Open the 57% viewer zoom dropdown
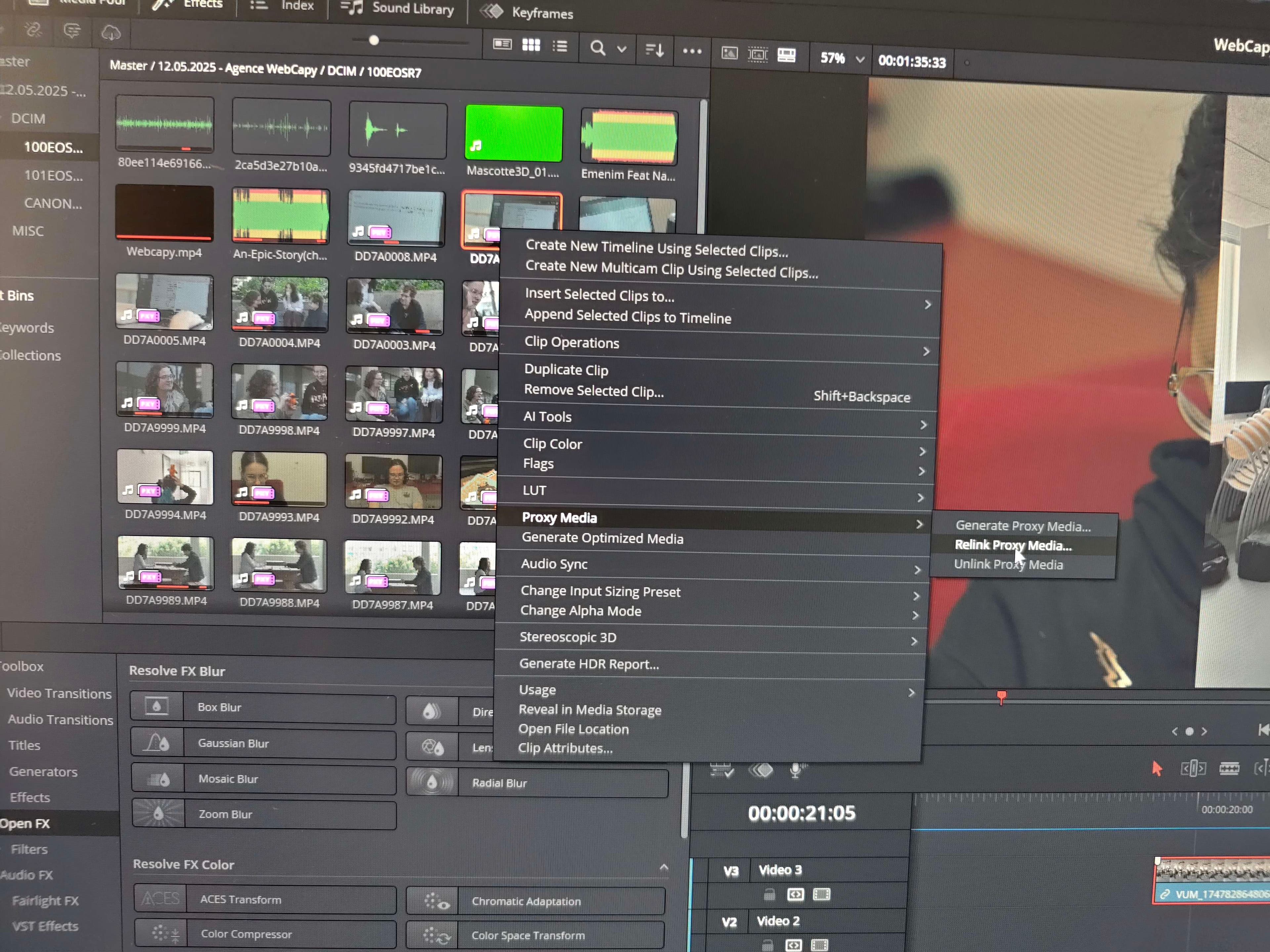The image size is (1270, 952). (x=860, y=59)
